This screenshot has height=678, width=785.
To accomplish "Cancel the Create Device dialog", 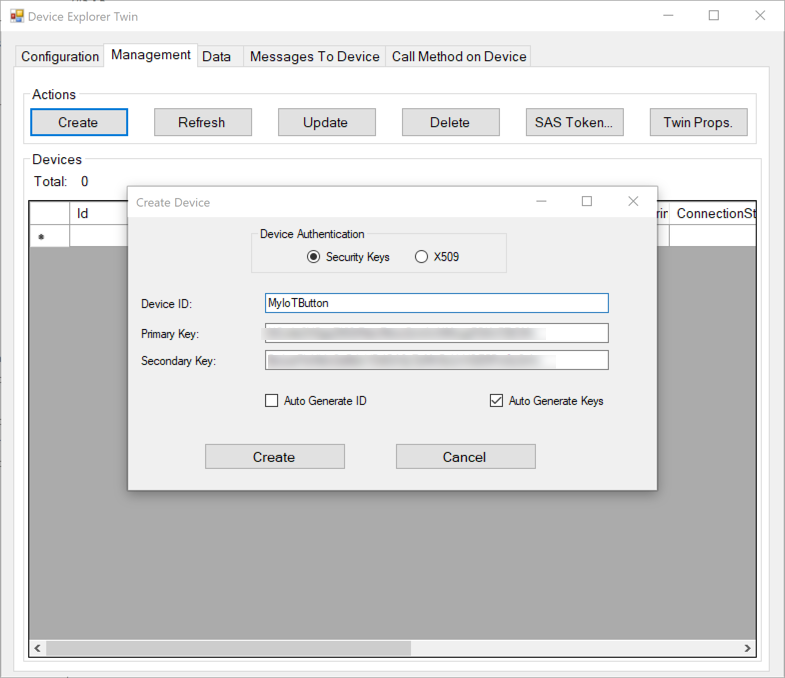I will [465, 457].
